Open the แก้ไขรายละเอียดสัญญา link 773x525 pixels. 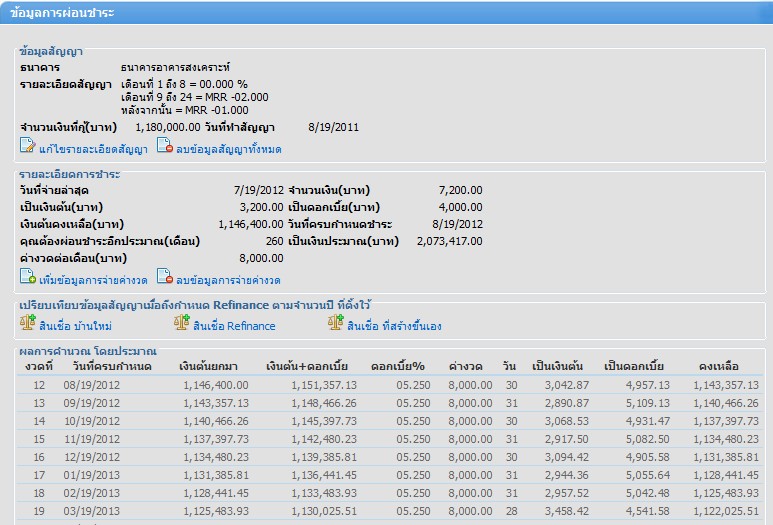click(93, 149)
